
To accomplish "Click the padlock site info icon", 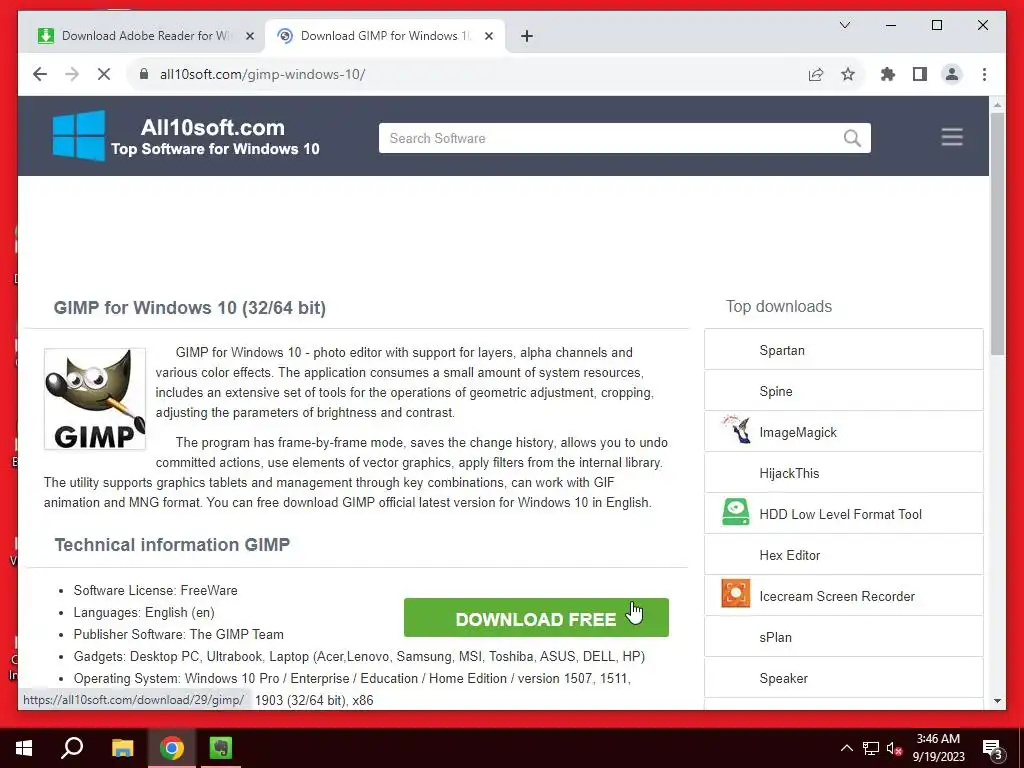I will (x=144, y=74).
